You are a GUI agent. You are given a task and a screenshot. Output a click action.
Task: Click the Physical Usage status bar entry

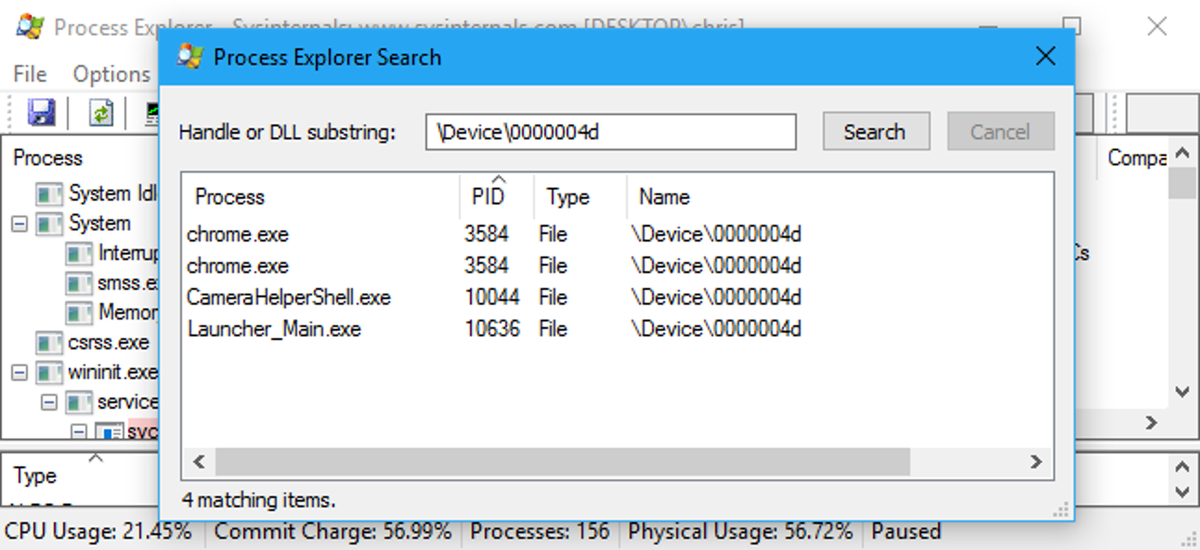[x=741, y=532]
